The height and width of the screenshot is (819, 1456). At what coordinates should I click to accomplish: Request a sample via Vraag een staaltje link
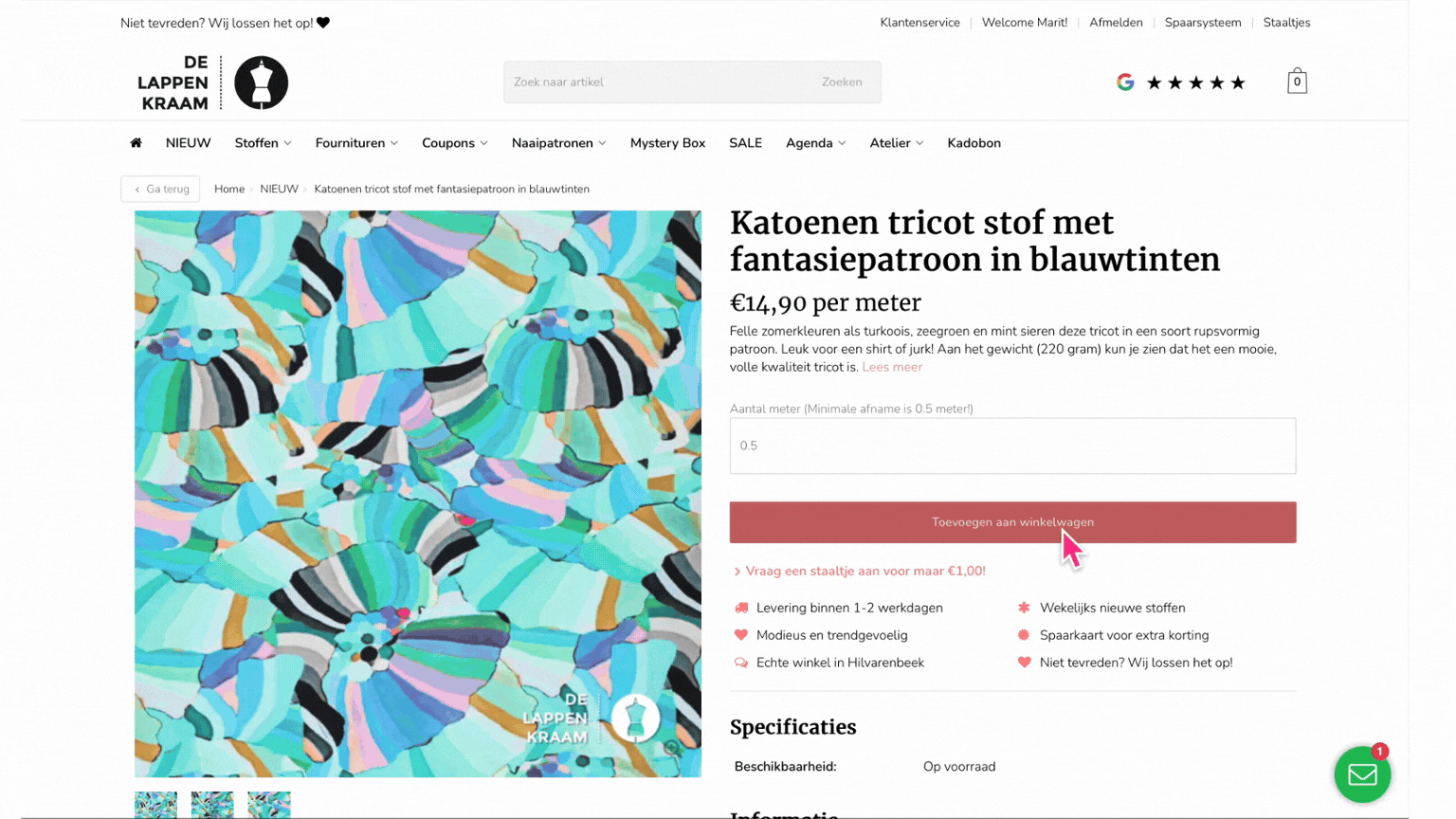(860, 571)
